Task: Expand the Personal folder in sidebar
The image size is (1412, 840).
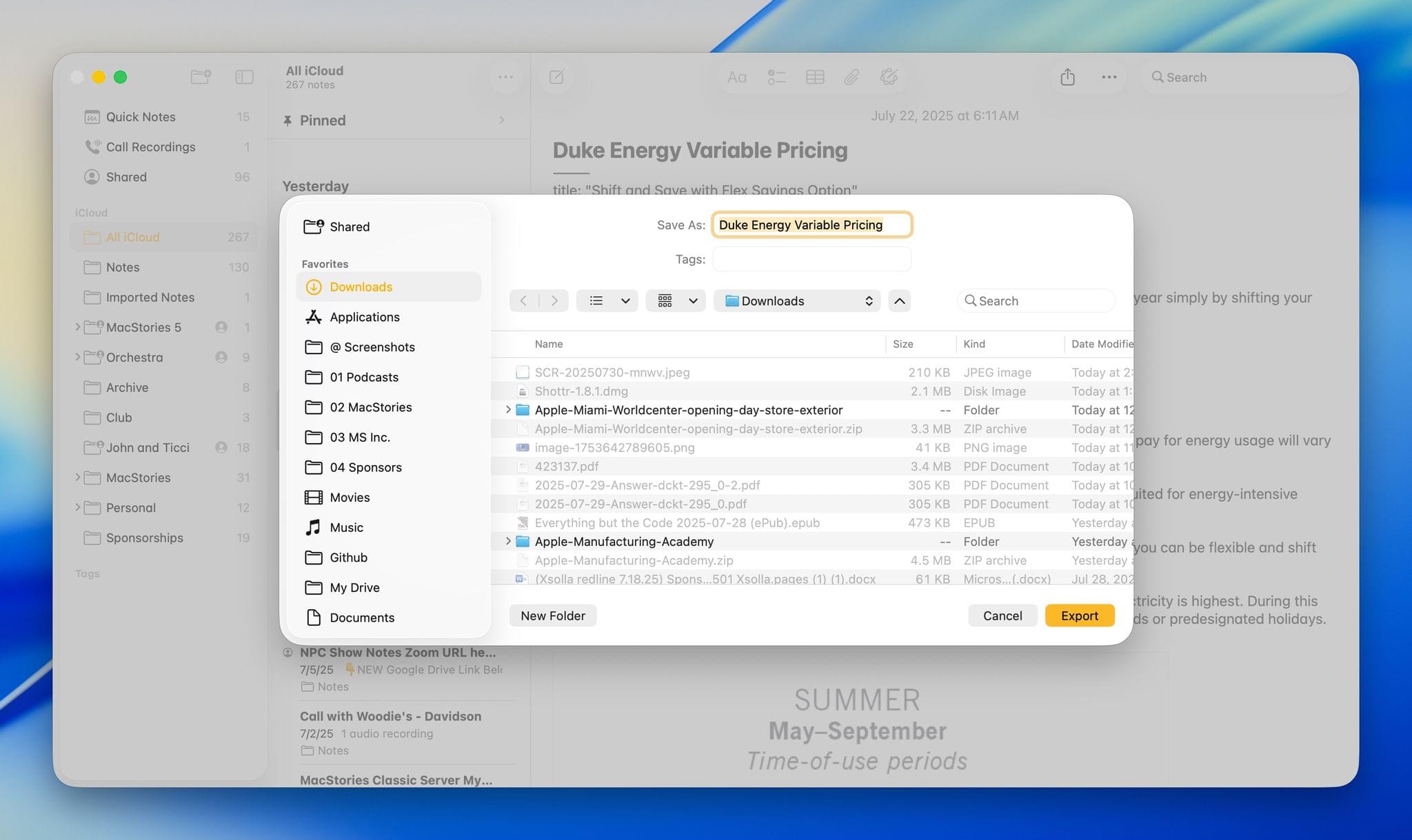Action: click(77, 508)
